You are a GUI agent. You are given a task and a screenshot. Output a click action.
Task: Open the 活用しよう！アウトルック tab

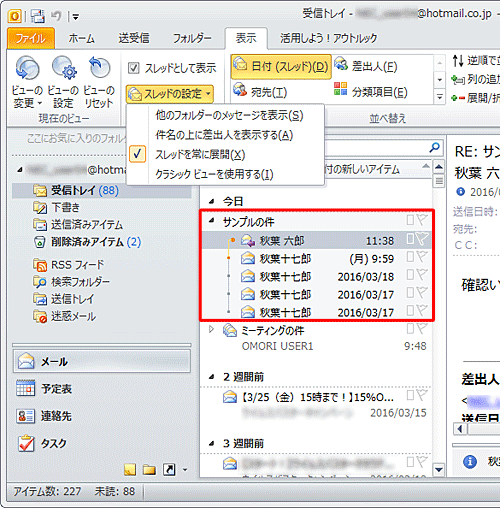click(x=328, y=38)
